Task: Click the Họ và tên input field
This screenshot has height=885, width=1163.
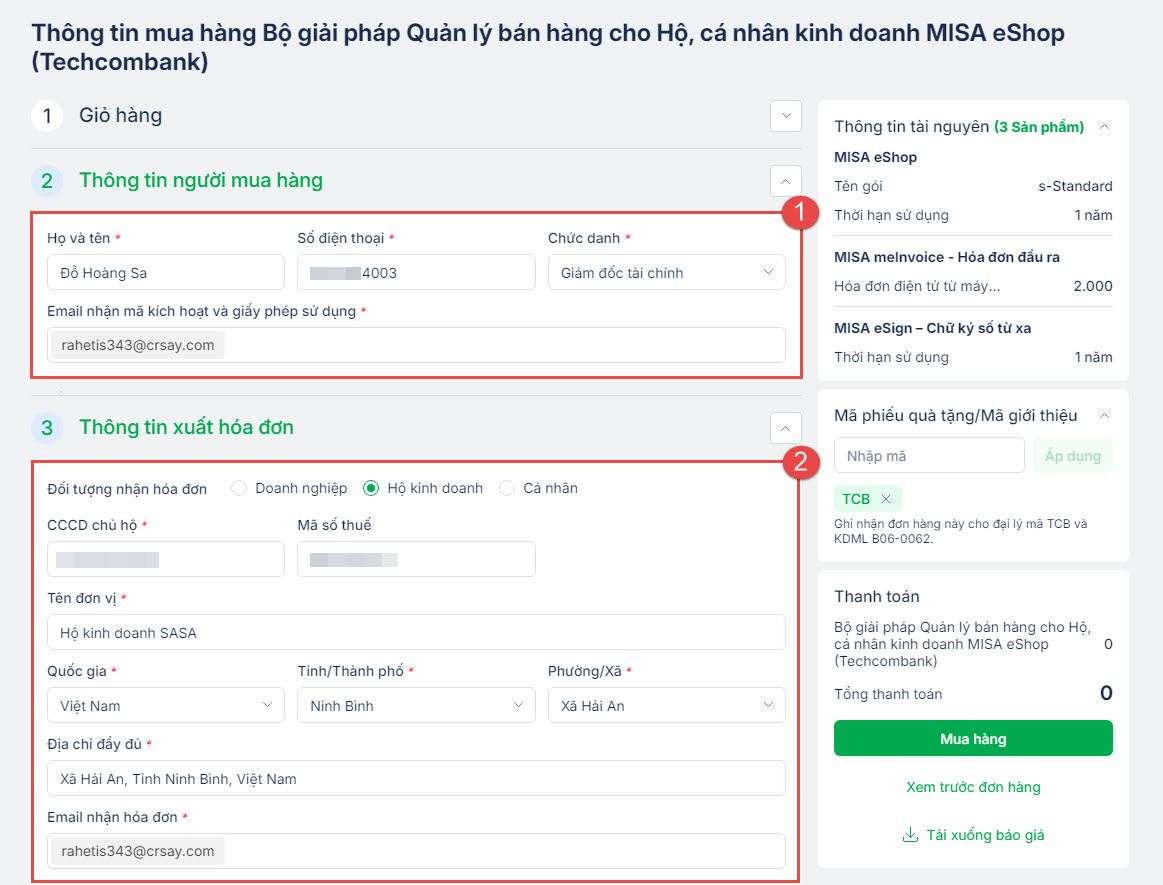Action: point(165,272)
